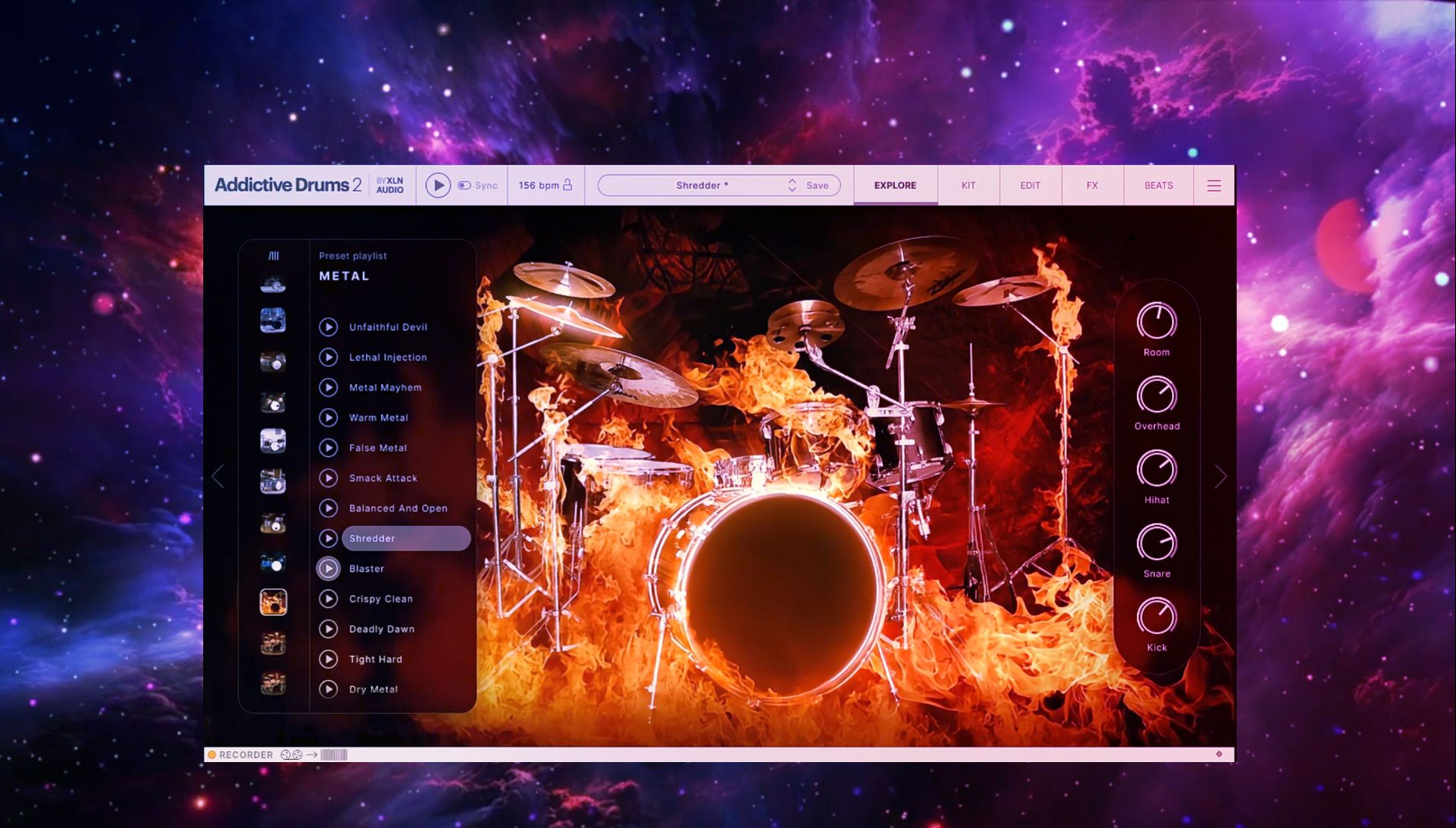Select the bottom-most playlist thumbnail

273,682
